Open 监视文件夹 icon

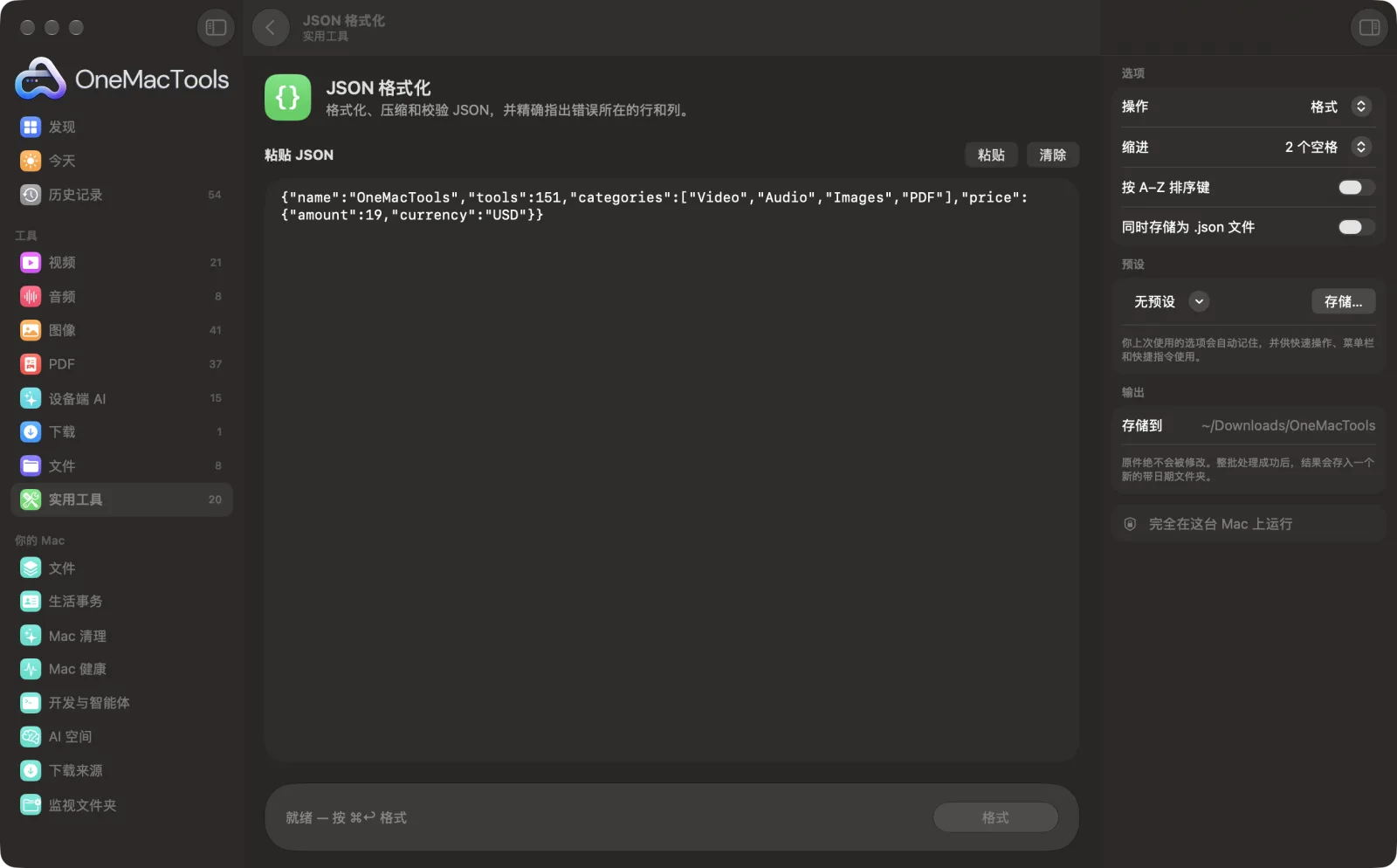pos(31,804)
